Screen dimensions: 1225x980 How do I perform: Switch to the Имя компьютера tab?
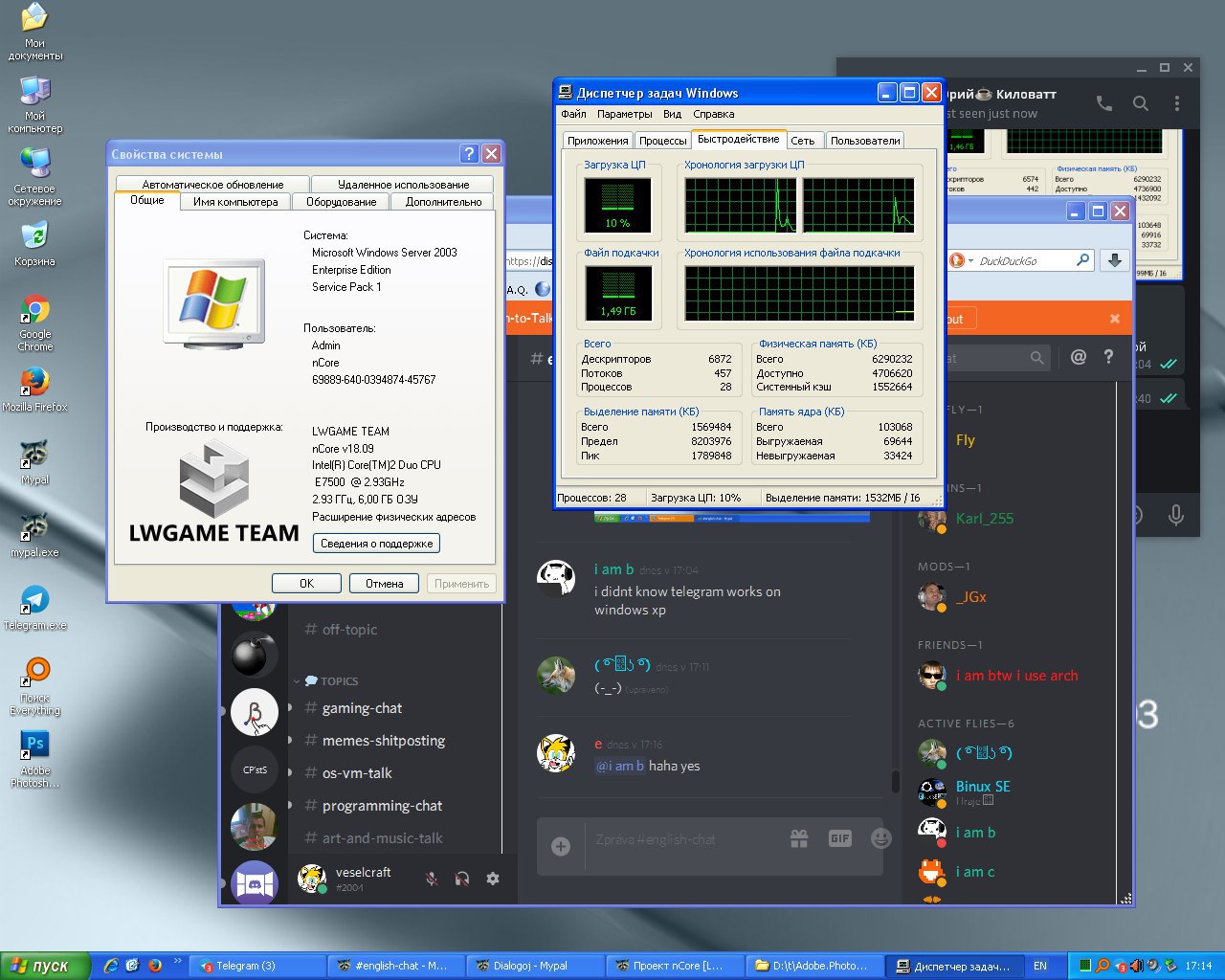235,202
